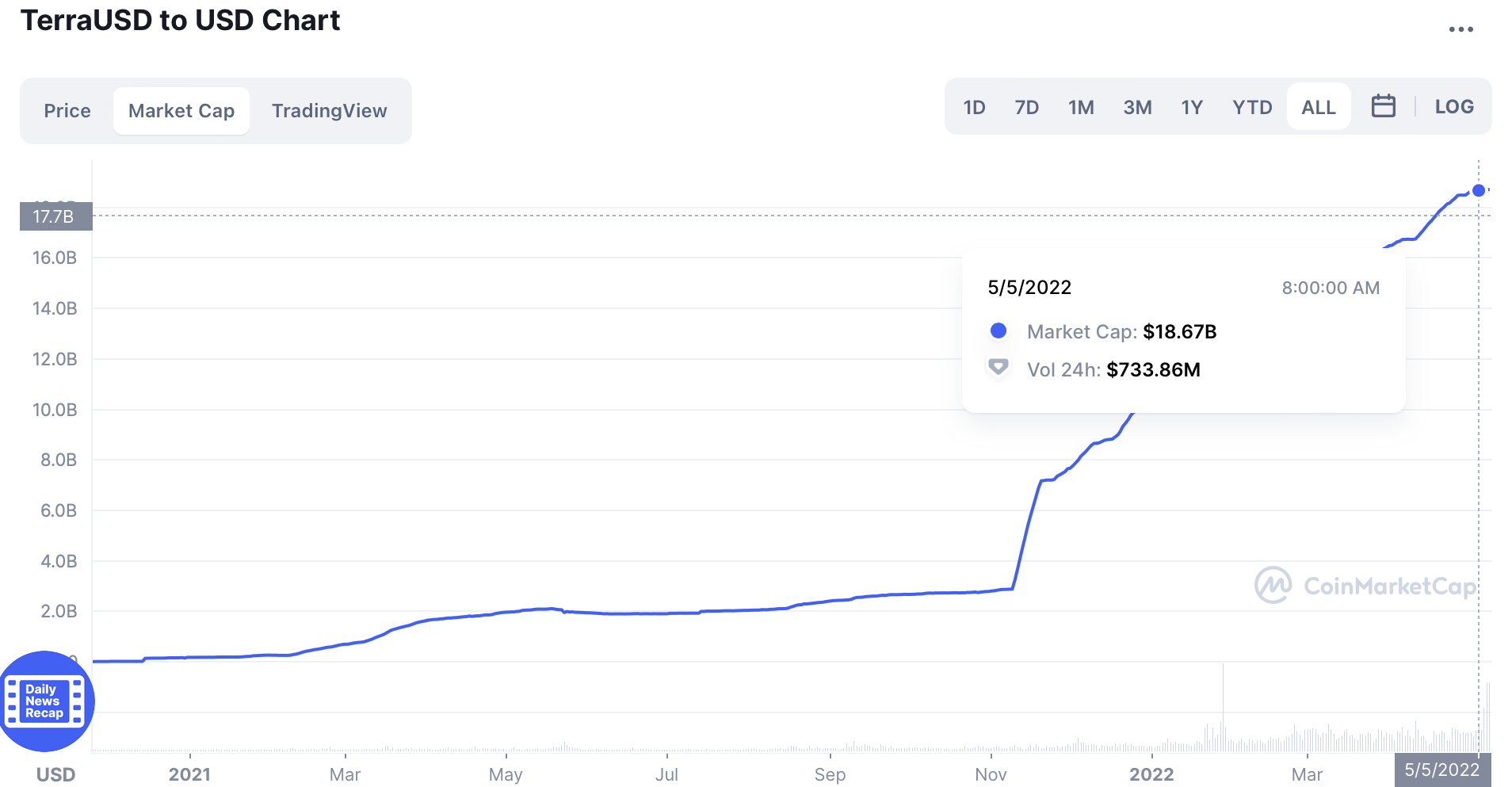Click the Sep x-axis label
1512x787 pixels.
tap(830, 774)
